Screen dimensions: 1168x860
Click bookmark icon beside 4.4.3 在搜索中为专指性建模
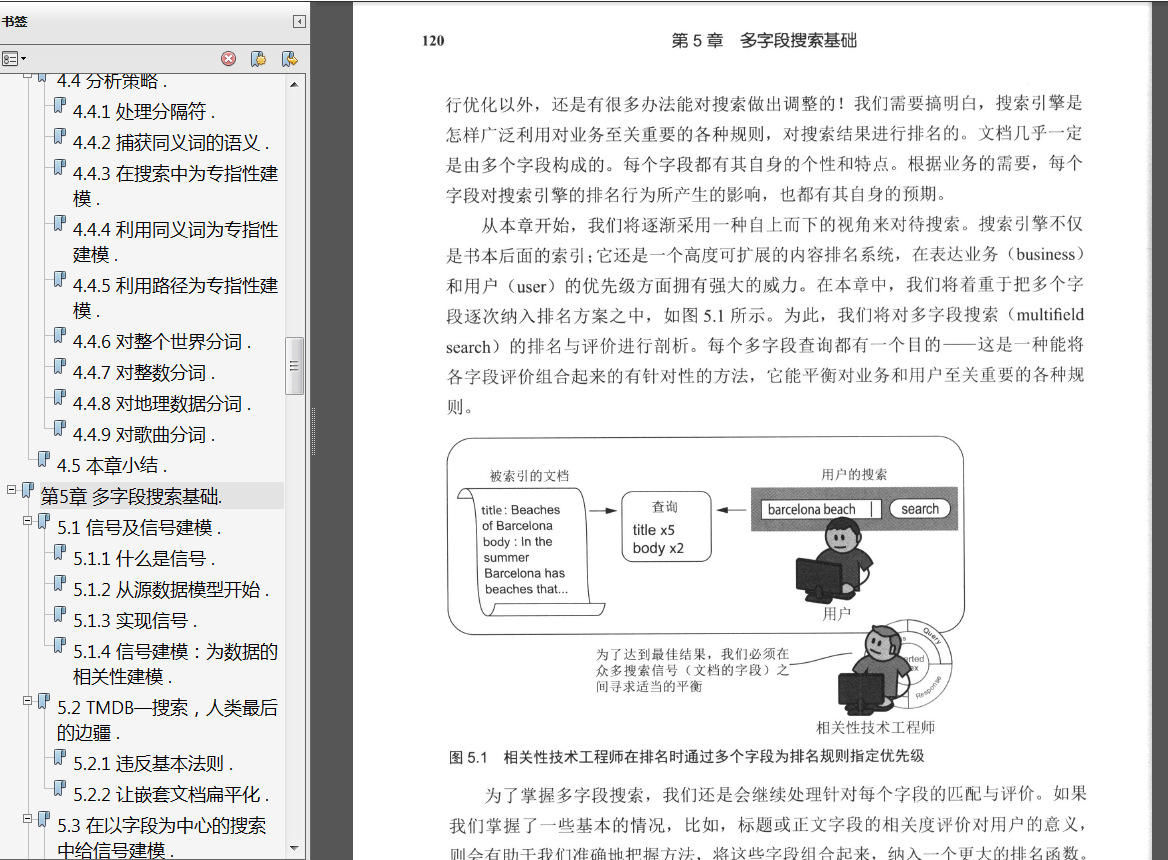click(x=60, y=168)
